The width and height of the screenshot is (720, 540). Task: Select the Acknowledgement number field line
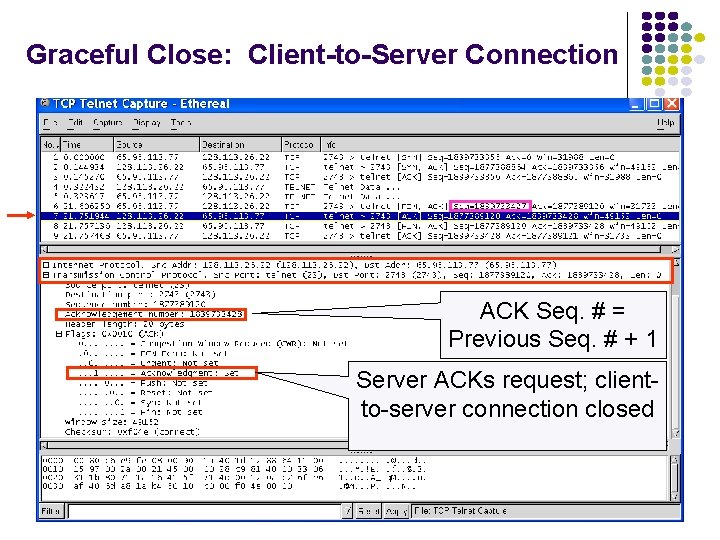coord(154,314)
